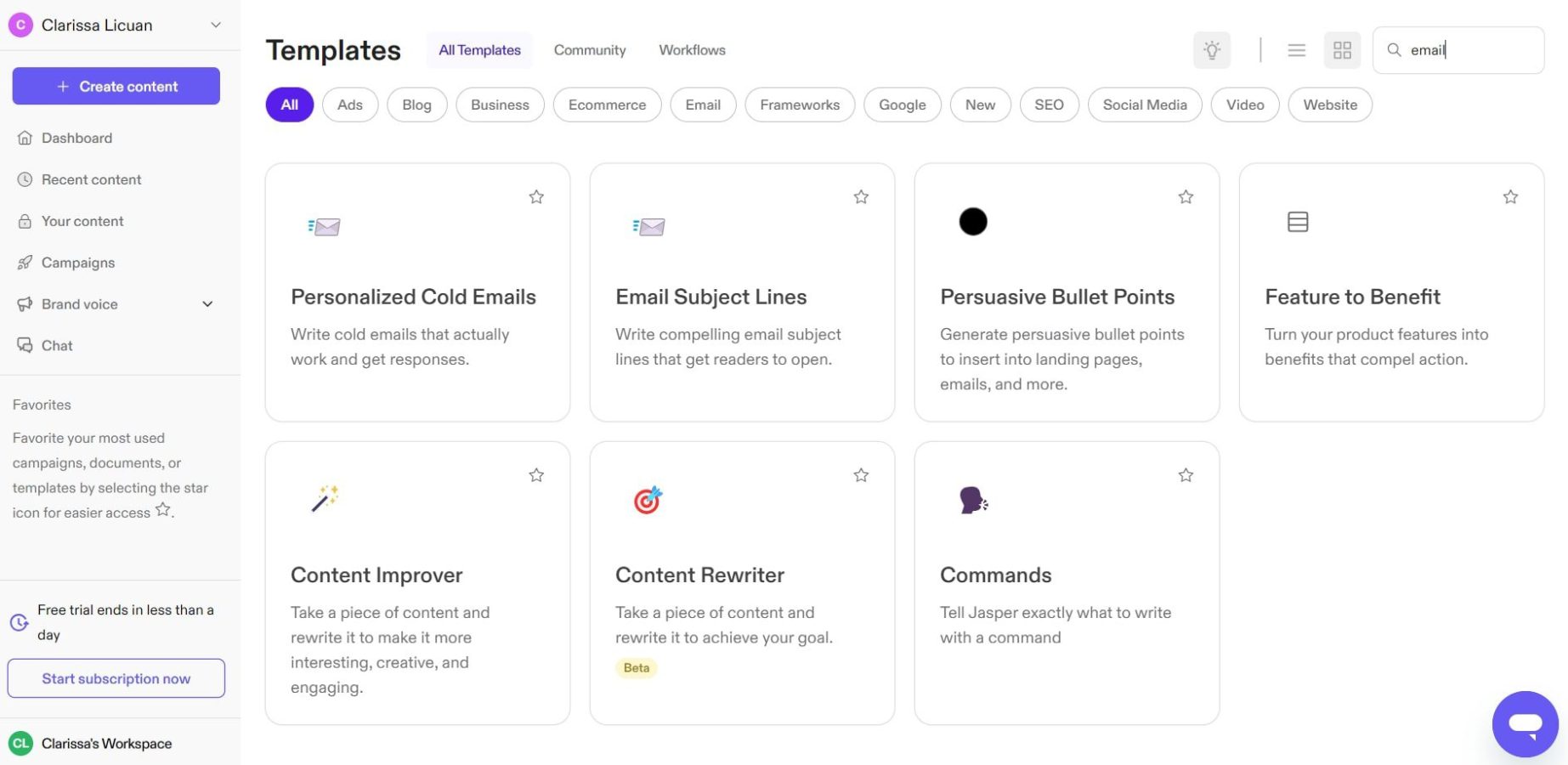The image size is (1568, 765).
Task: Click the lightbulb tips icon
Action: tap(1212, 49)
